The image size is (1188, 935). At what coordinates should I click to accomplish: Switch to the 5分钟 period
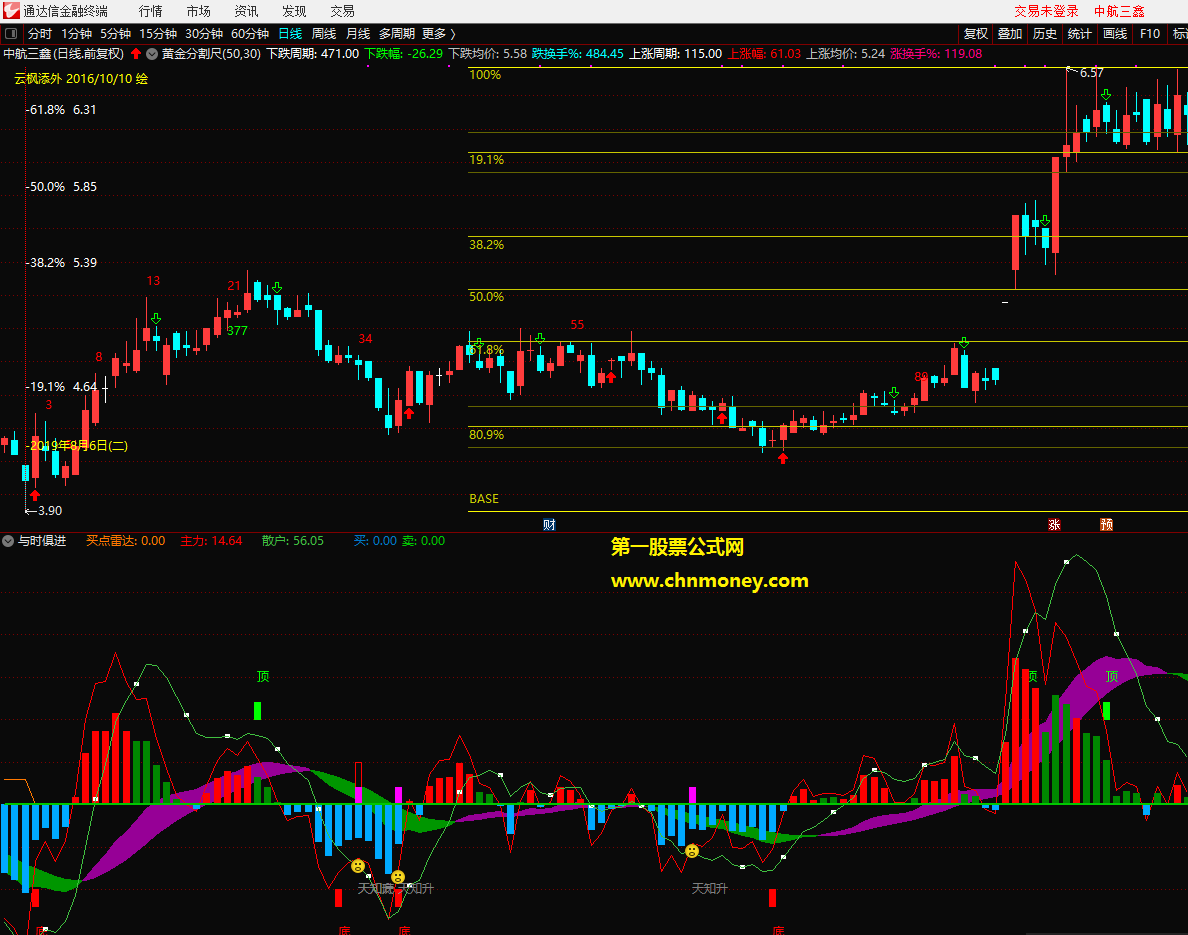coord(116,33)
